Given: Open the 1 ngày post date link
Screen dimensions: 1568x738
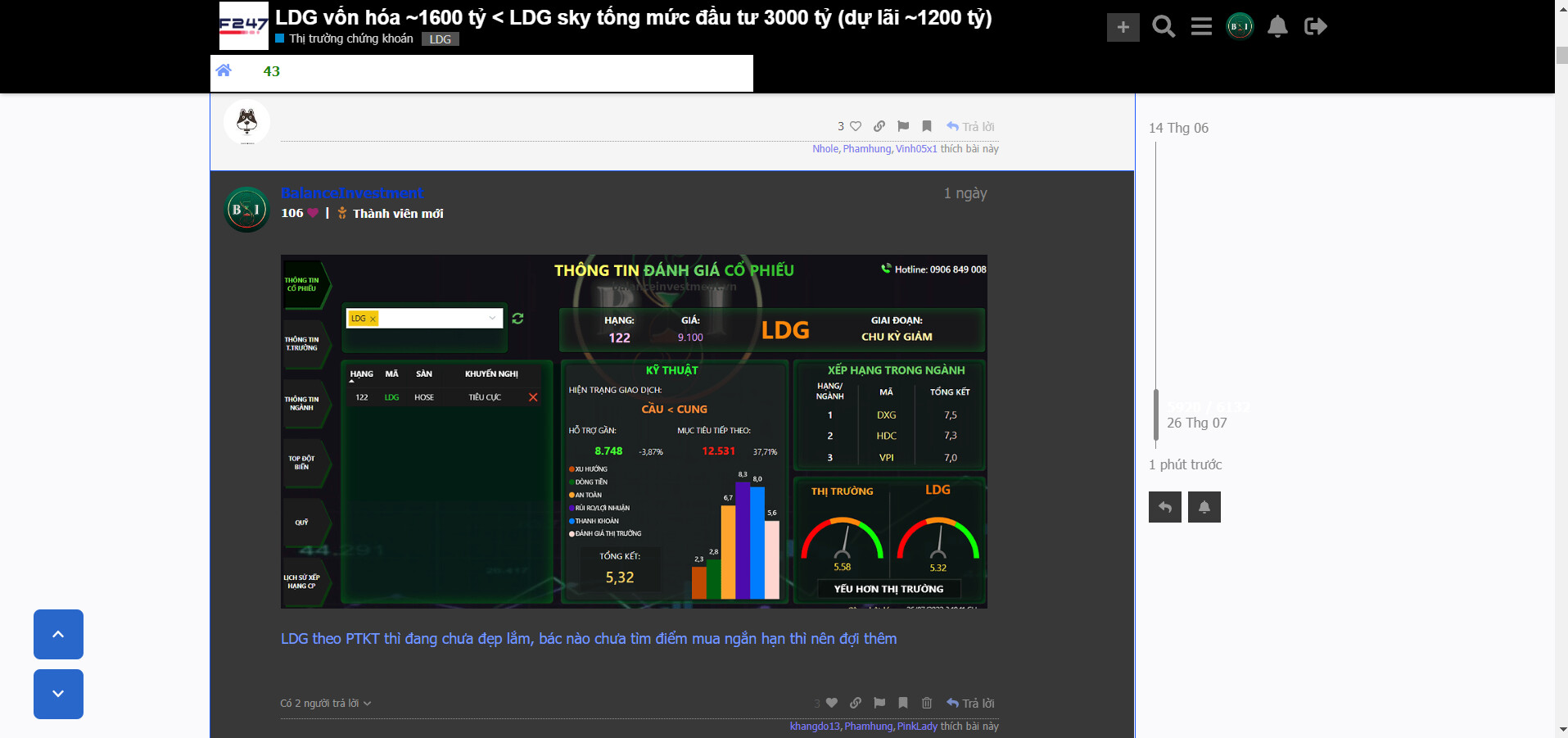Looking at the screenshot, I should coord(965,193).
